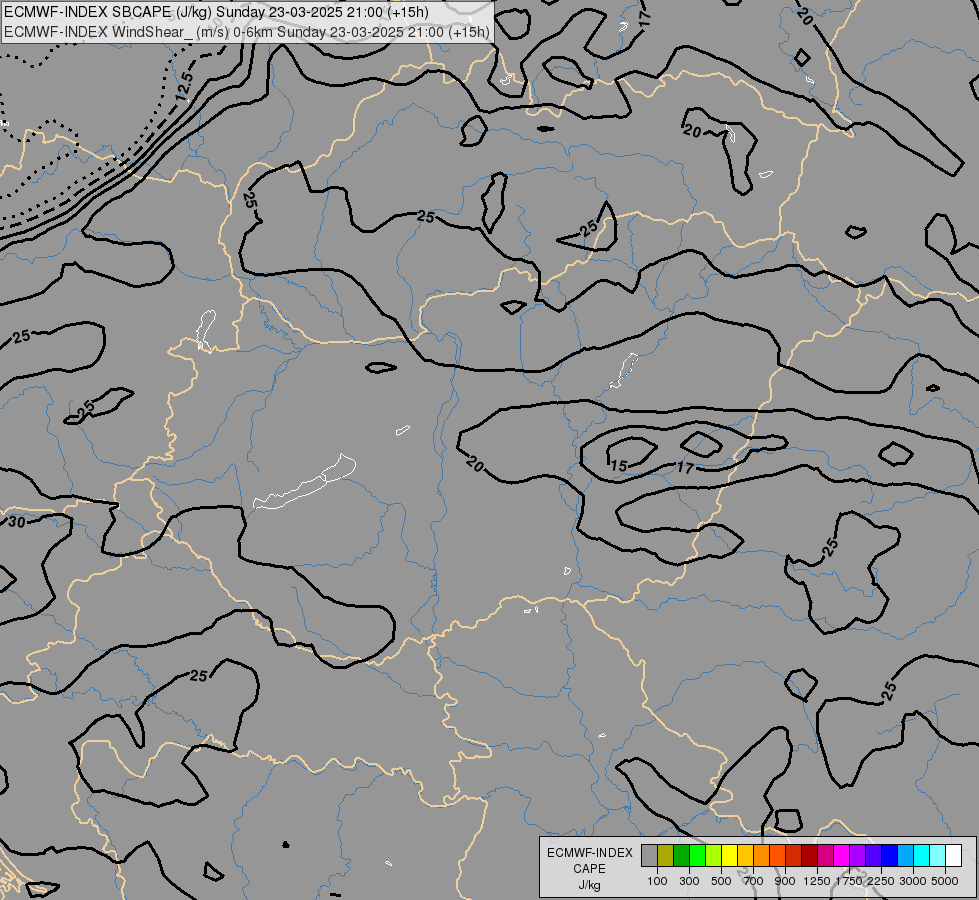Click the CAPE label in legend
Viewport: 979px width, 900px height.
point(589,869)
